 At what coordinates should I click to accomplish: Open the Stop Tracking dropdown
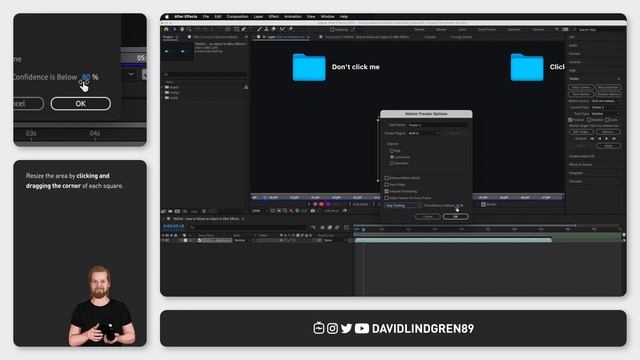click(403, 205)
